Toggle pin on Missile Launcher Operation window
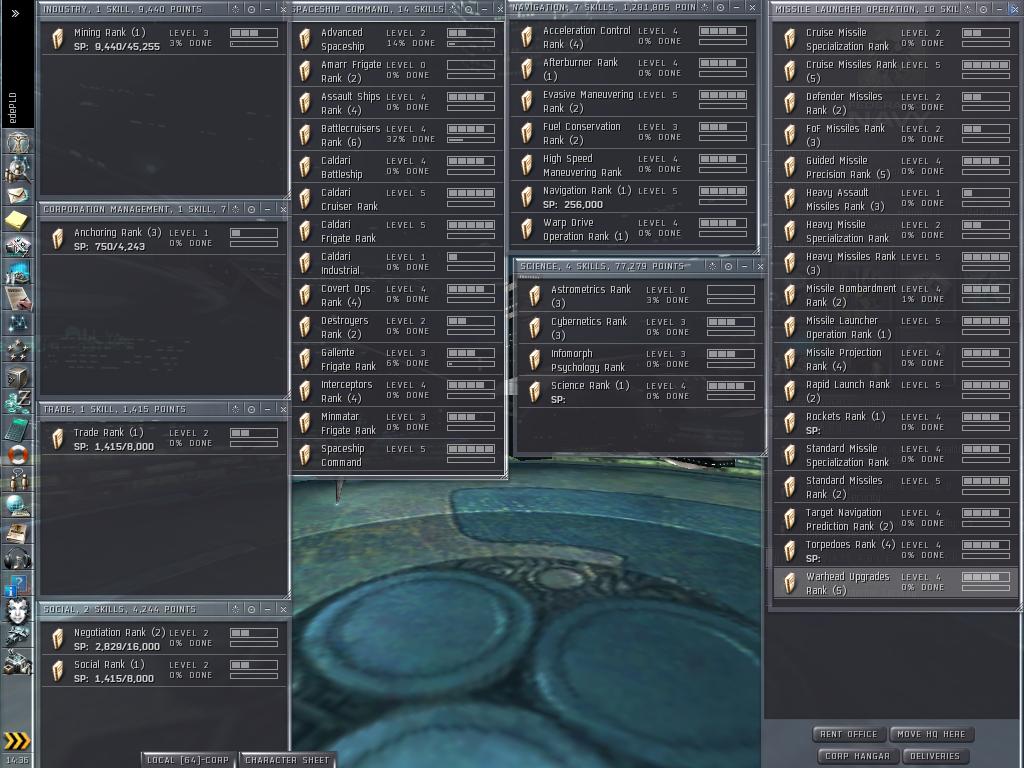This screenshot has width=1024, height=768. [x=968, y=9]
